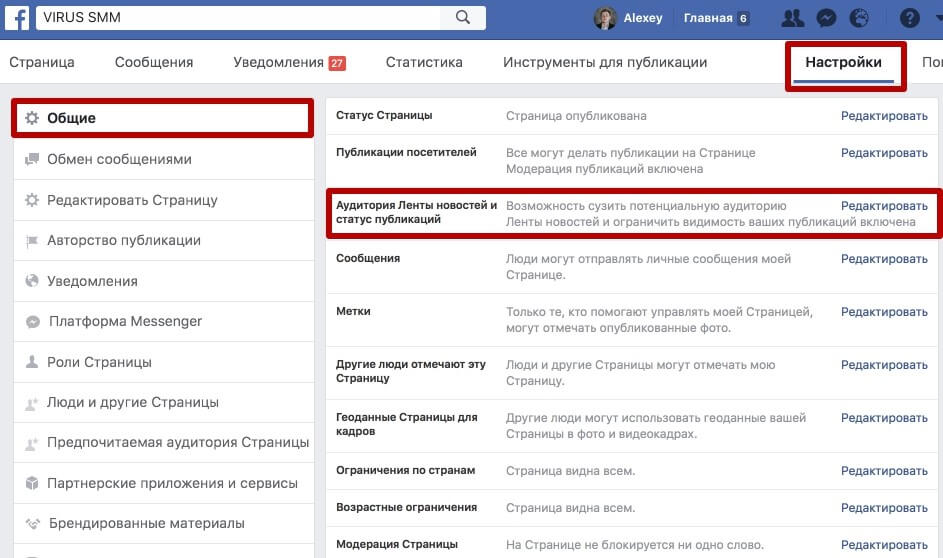Click the 27 notifications badge

(337, 63)
